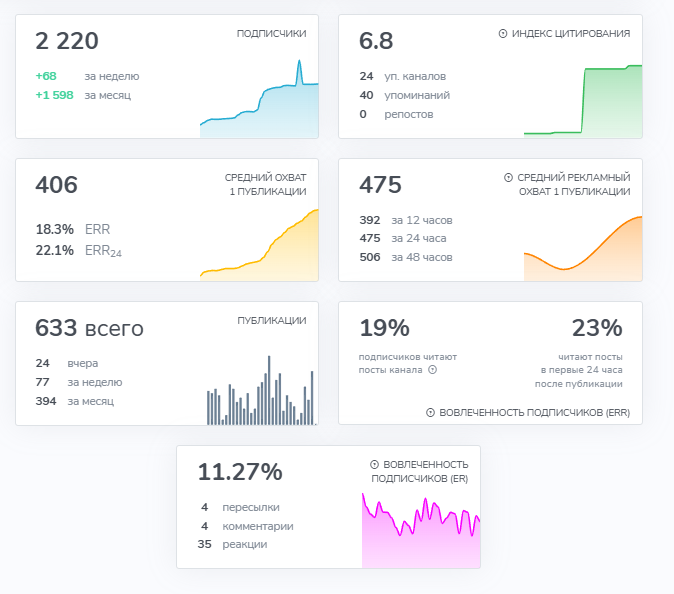The width and height of the screenshot is (674, 594).
Task: Click the 40 упоминаний row
Action: pos(404,95)
